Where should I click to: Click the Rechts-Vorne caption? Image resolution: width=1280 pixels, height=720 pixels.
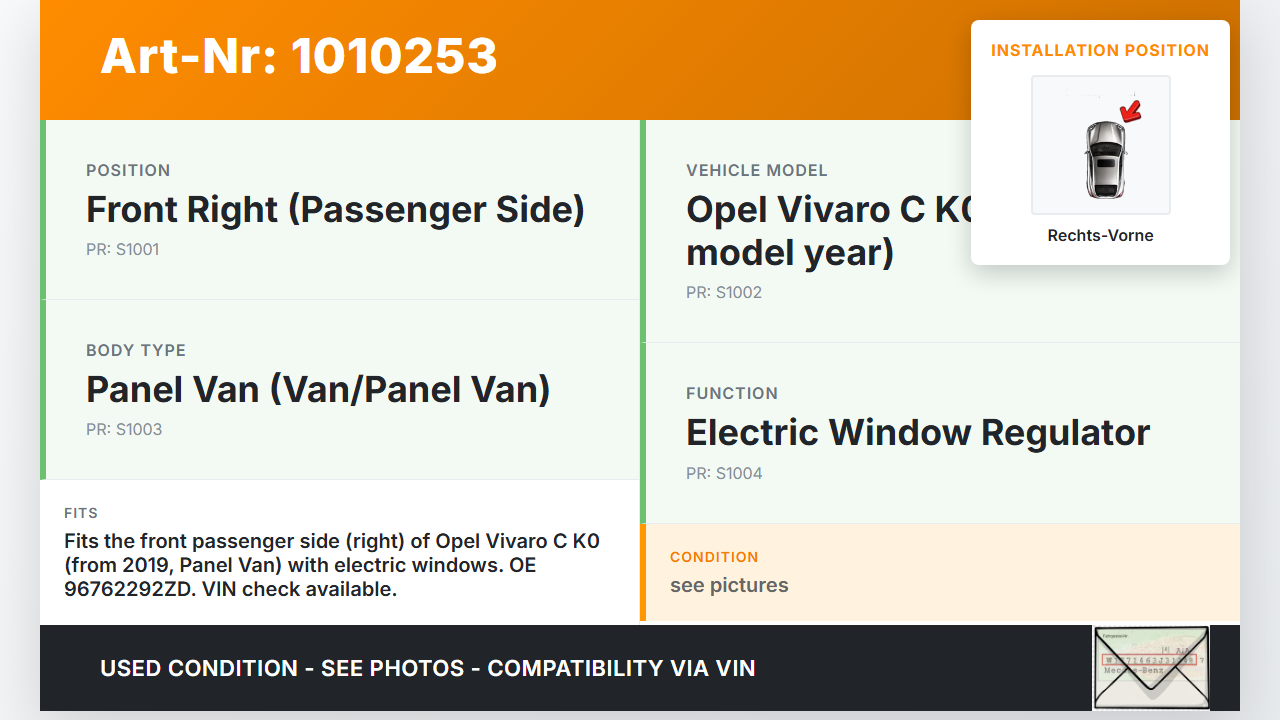(1100, 236)
